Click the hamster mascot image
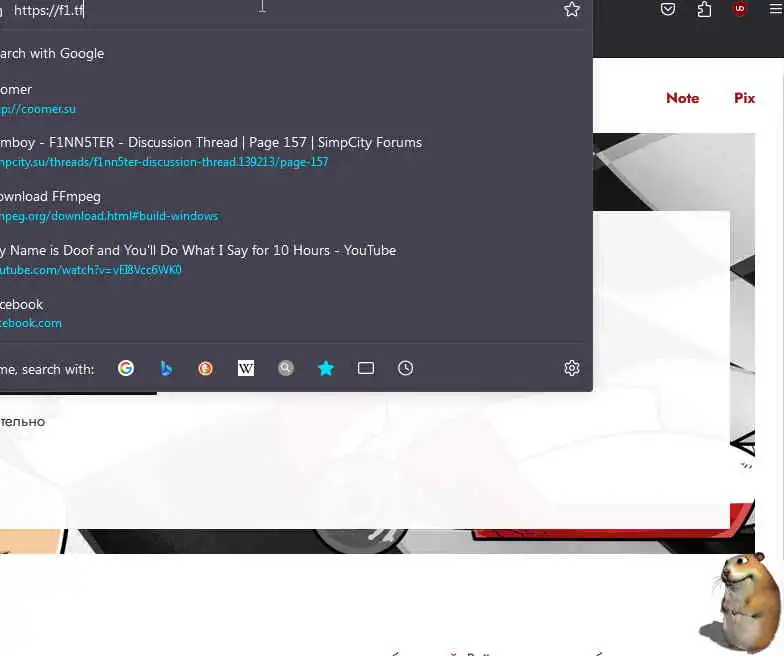Image resolution: width=784 pixels, height=656 pixels. pyautogui.click(x=742, y=602)
